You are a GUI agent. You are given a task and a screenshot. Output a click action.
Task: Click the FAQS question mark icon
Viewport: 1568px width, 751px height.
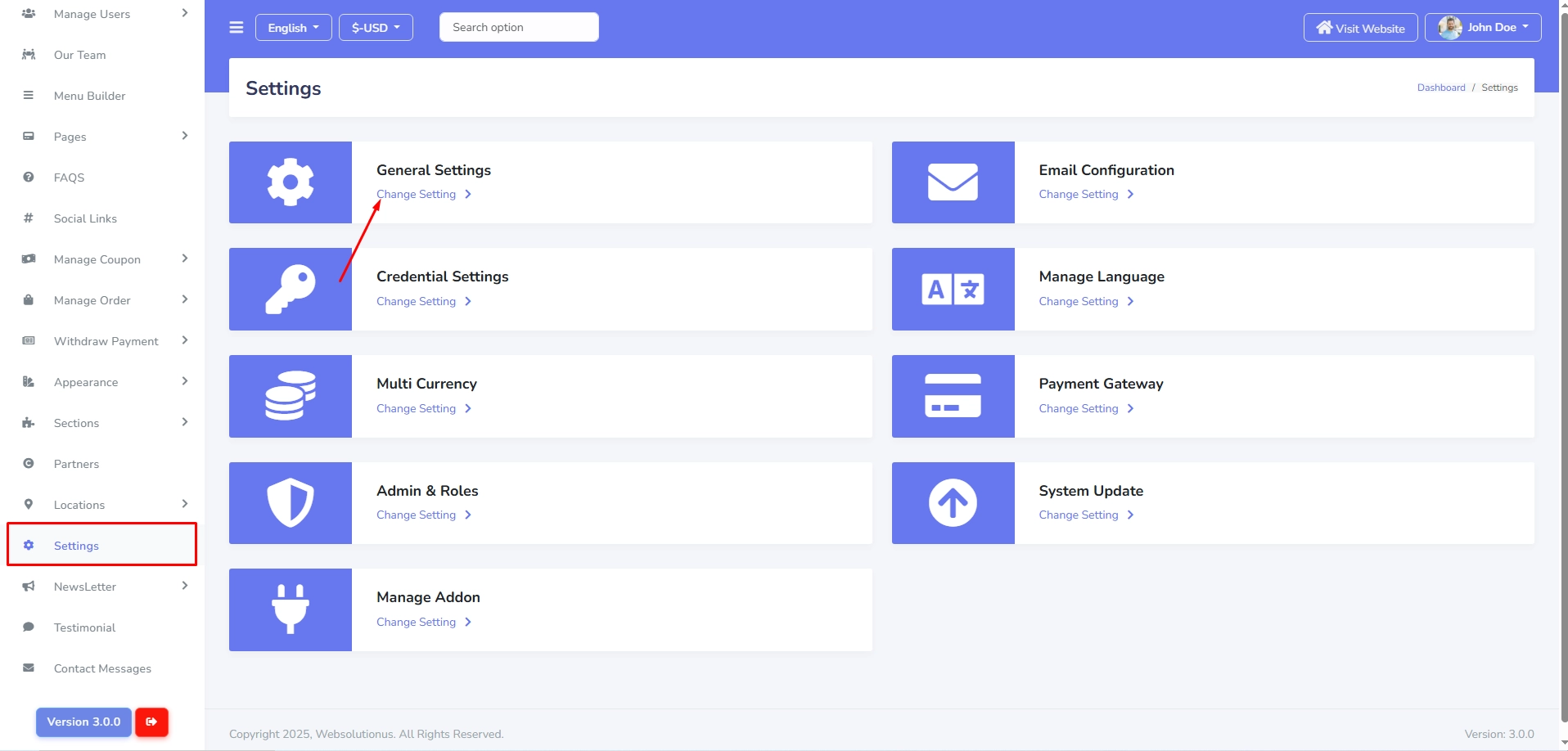(29, 178)
